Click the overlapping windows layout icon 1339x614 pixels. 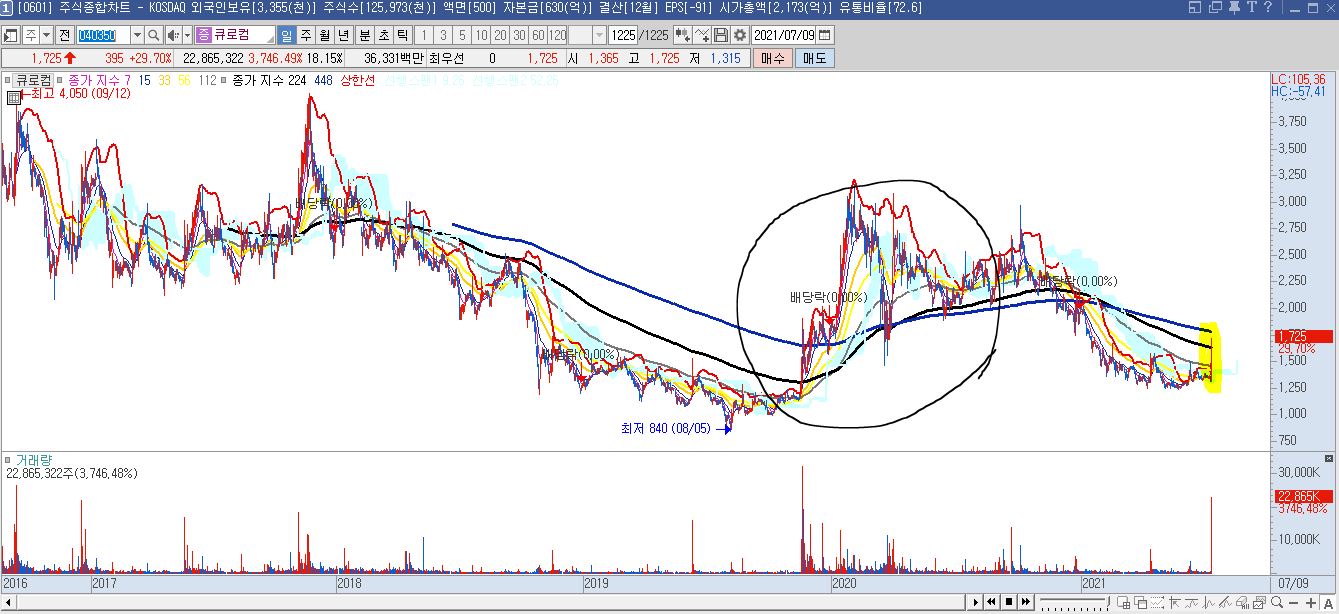click(x=1140, y=602)
